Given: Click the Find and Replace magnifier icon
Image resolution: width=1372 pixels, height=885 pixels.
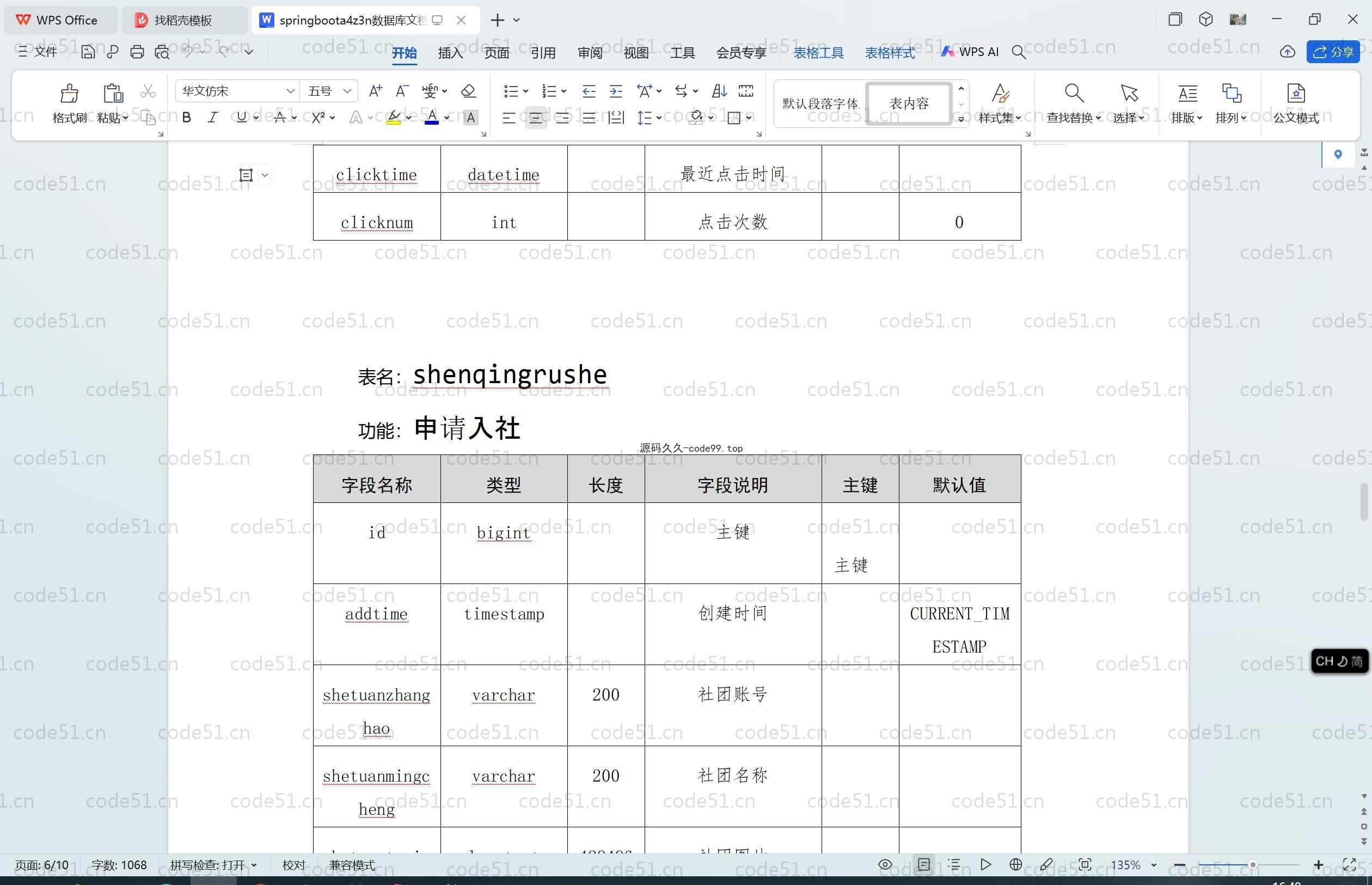Looking at the screenshot, I should point(1074,93).
